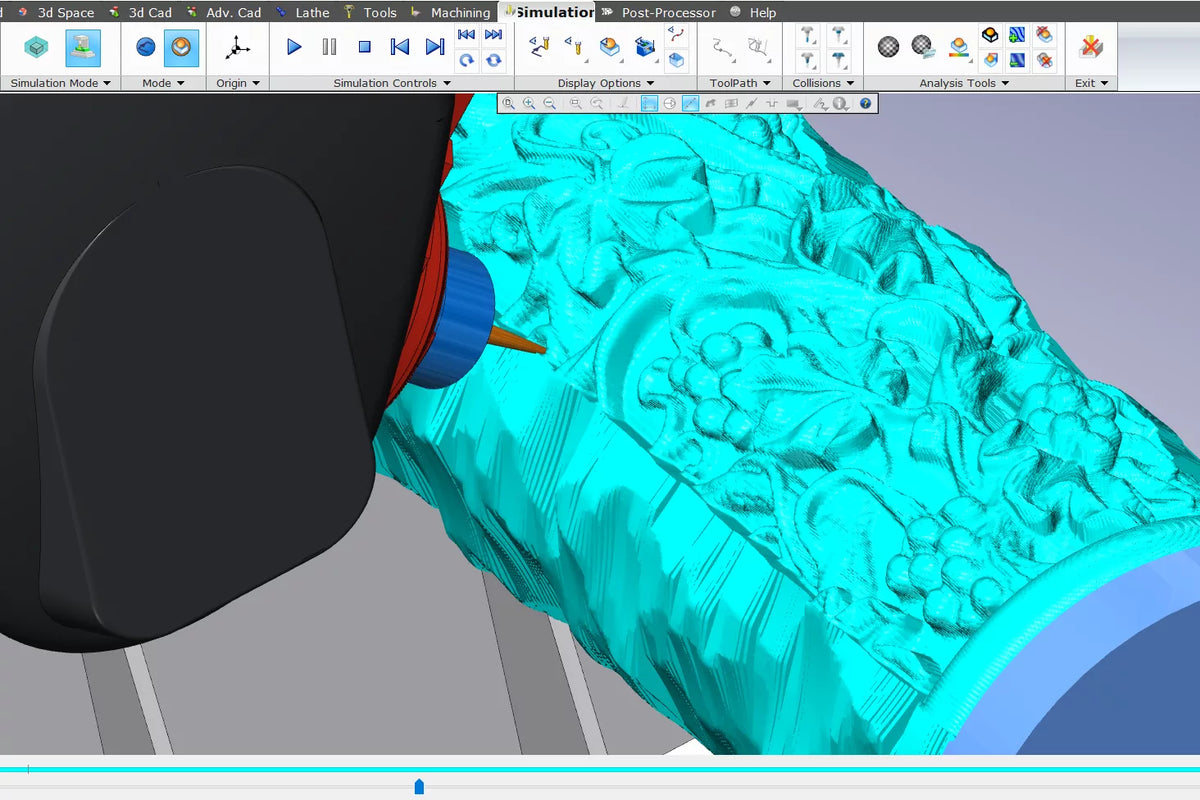1200x800 pixels.
Task: Toggle the highlighted orange Mode icon
Action: [x=181, y=47]
